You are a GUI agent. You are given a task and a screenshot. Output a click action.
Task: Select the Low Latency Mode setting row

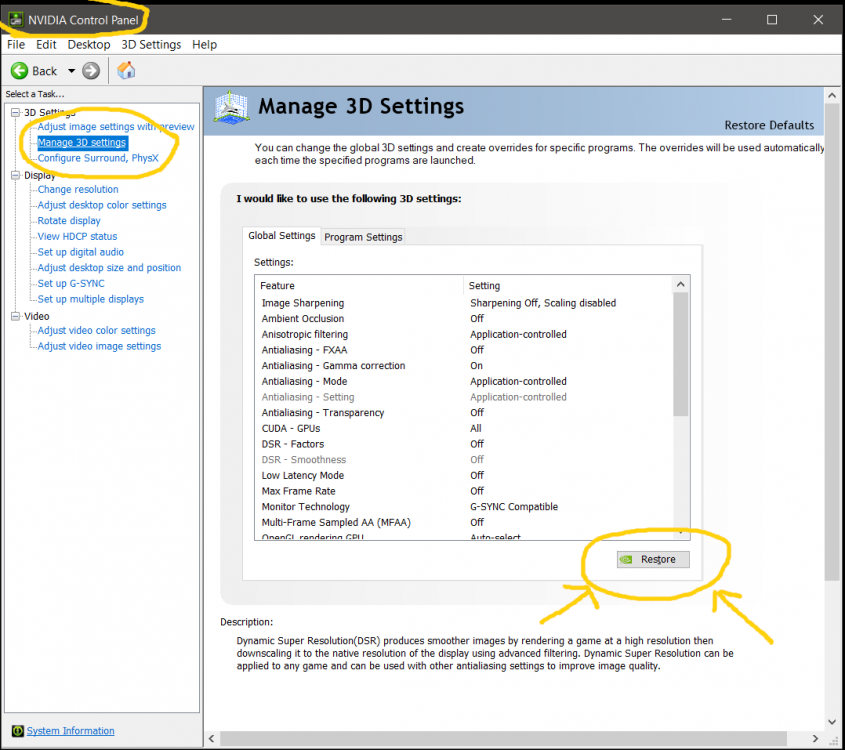pos(303,475)
